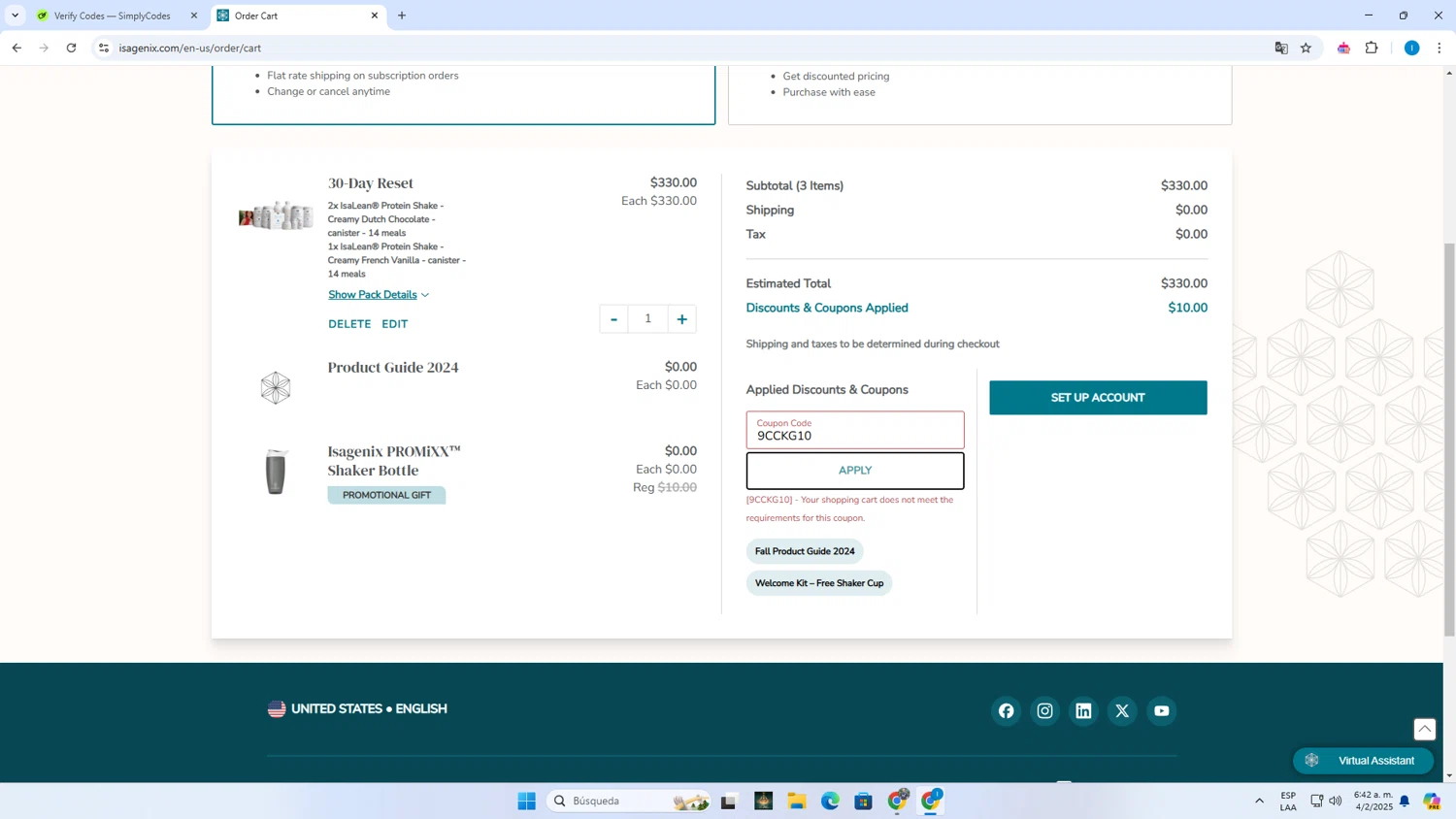The height and width of the screenshot is (819, 1456).
Task: Open the volume control icon
Action: tap(1336, 801)
